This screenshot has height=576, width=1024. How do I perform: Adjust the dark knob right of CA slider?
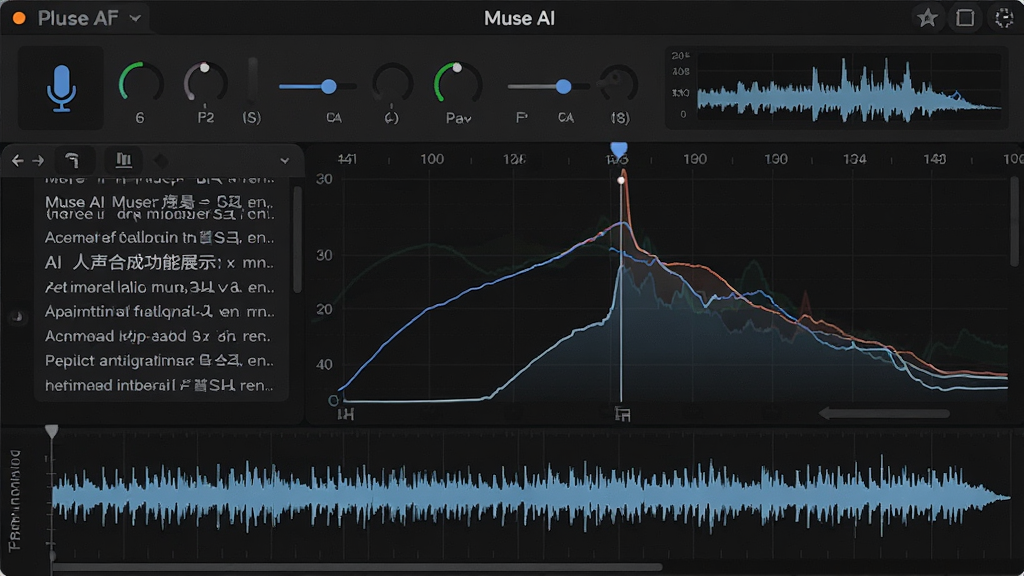pyautogui.click(x=392, y=84)
